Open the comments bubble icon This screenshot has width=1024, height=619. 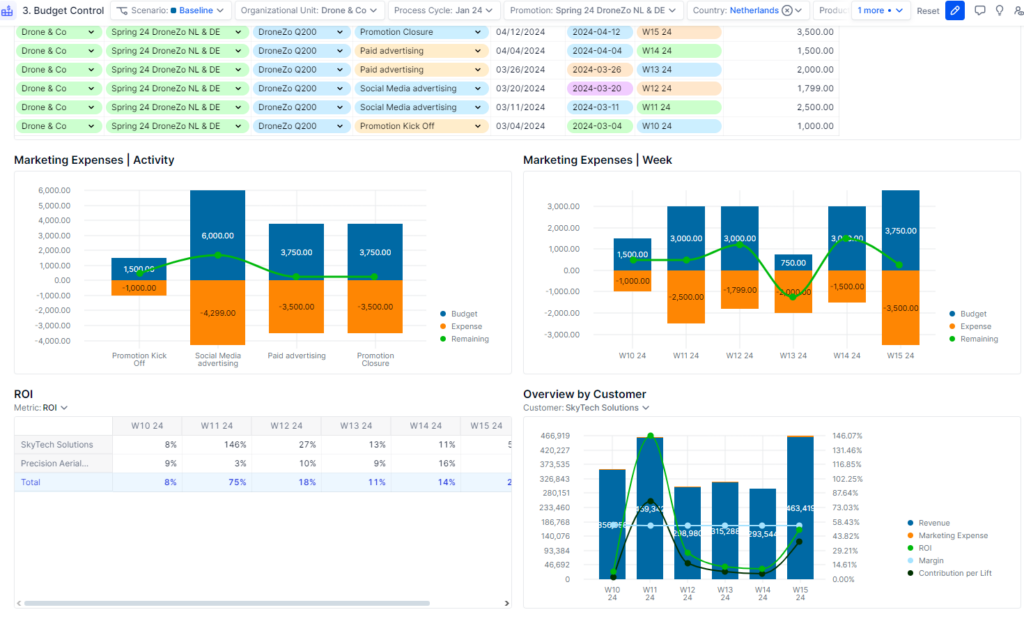coord(980,11)
